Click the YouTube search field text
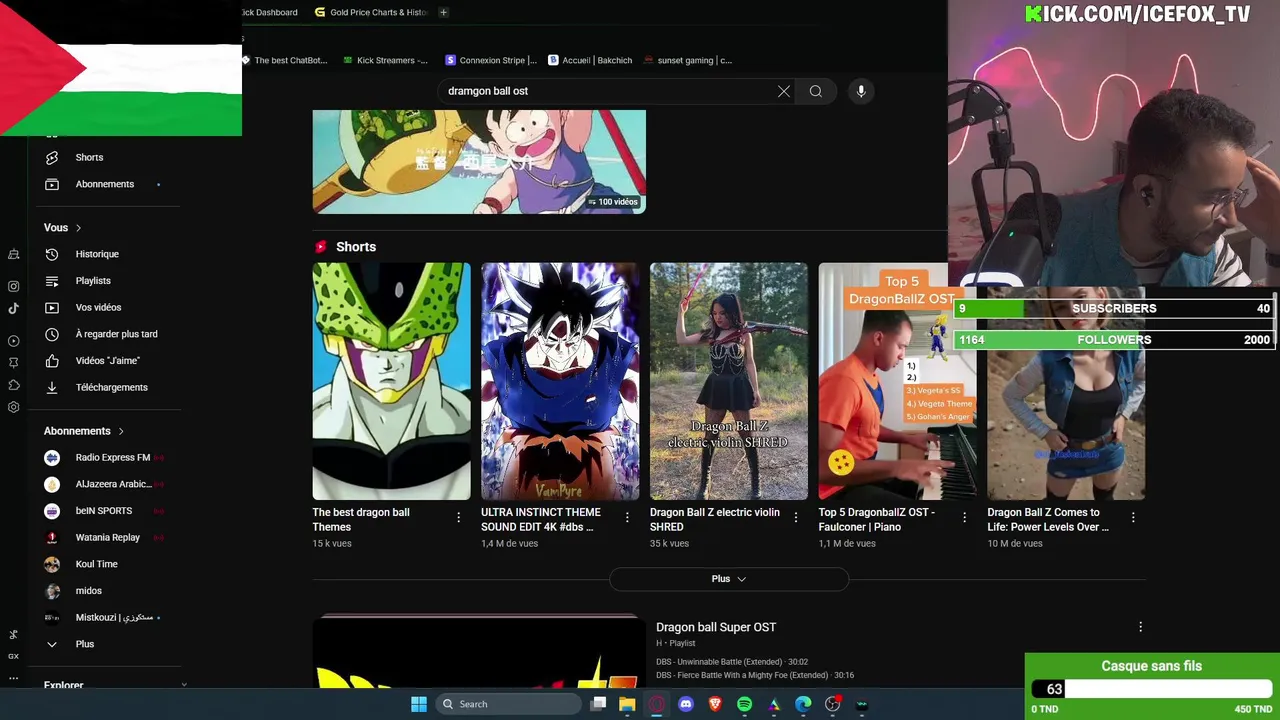1280x720 pixels. [x=488, y=91]
